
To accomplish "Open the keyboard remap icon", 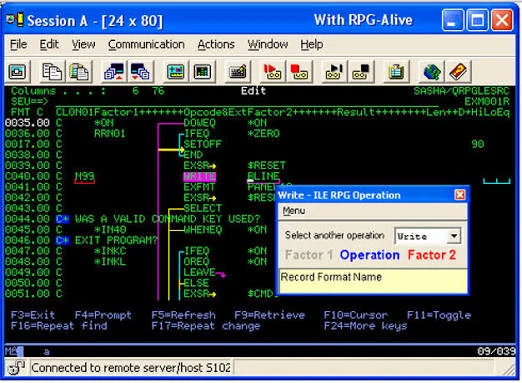I will (x=237, y=71).
